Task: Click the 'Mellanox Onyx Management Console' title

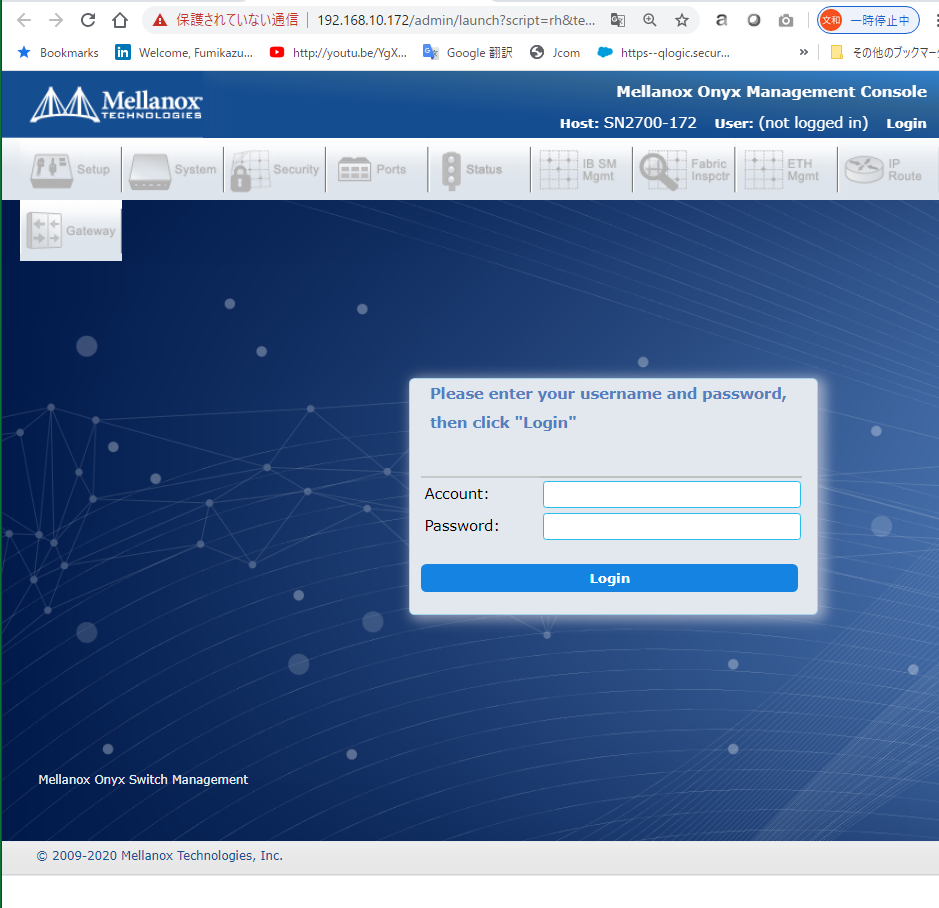Action: [x=771, y=92]
